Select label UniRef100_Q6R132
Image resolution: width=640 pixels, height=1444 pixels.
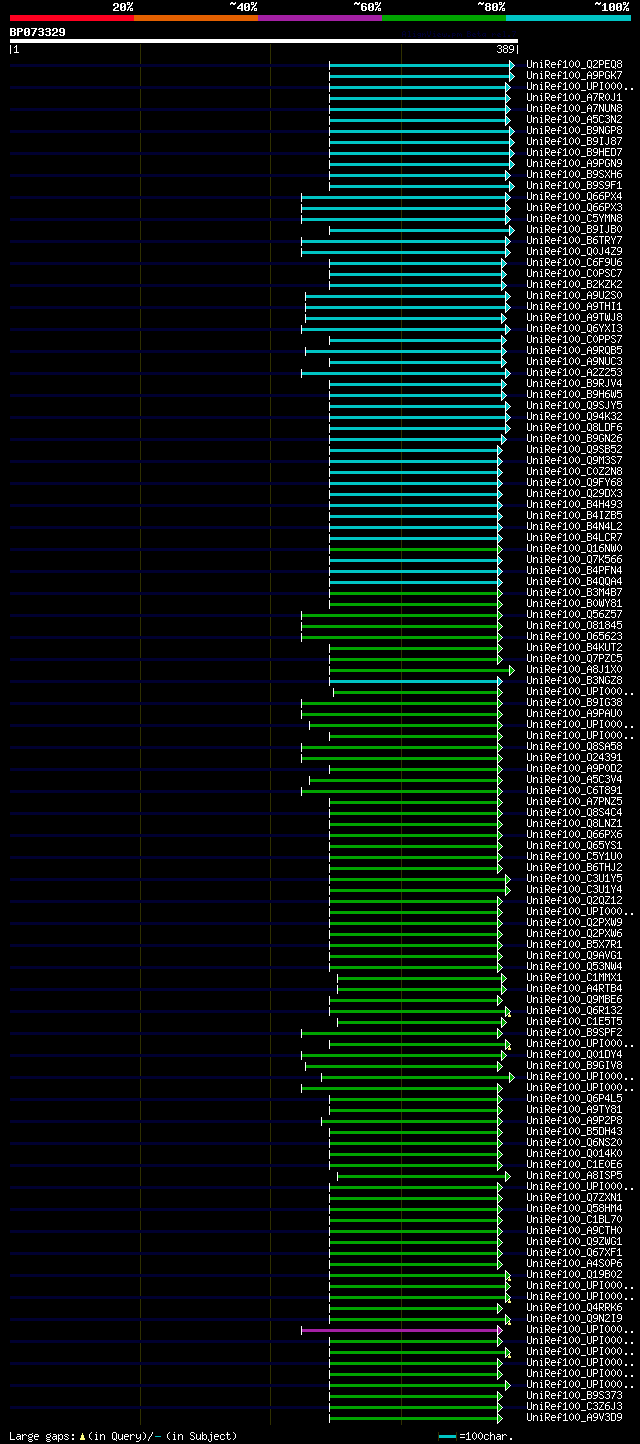pos(574,1010)
